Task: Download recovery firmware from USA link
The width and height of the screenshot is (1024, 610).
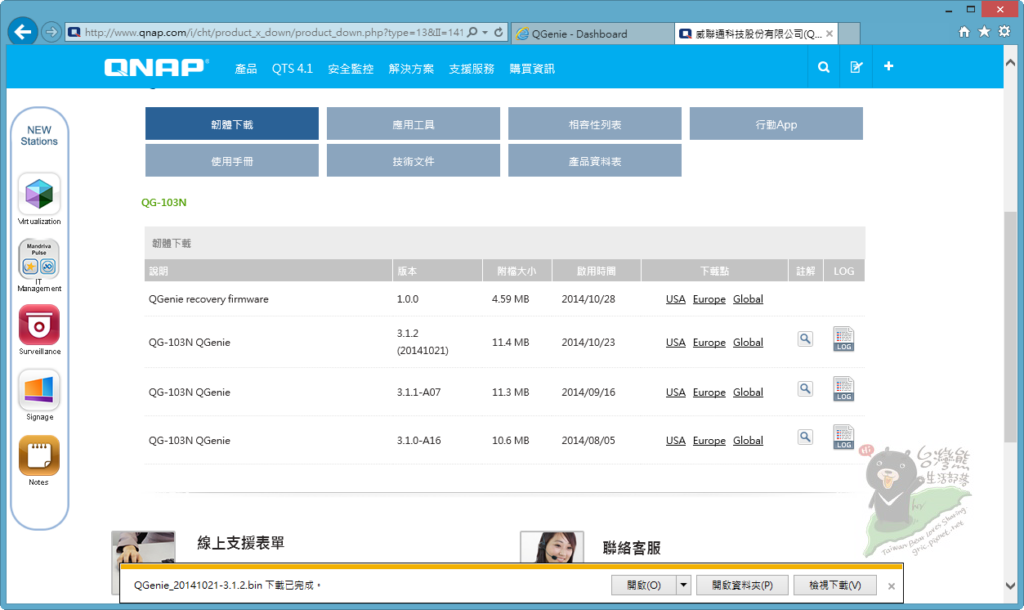Action: pyautogui.click(x=675, y=299)
